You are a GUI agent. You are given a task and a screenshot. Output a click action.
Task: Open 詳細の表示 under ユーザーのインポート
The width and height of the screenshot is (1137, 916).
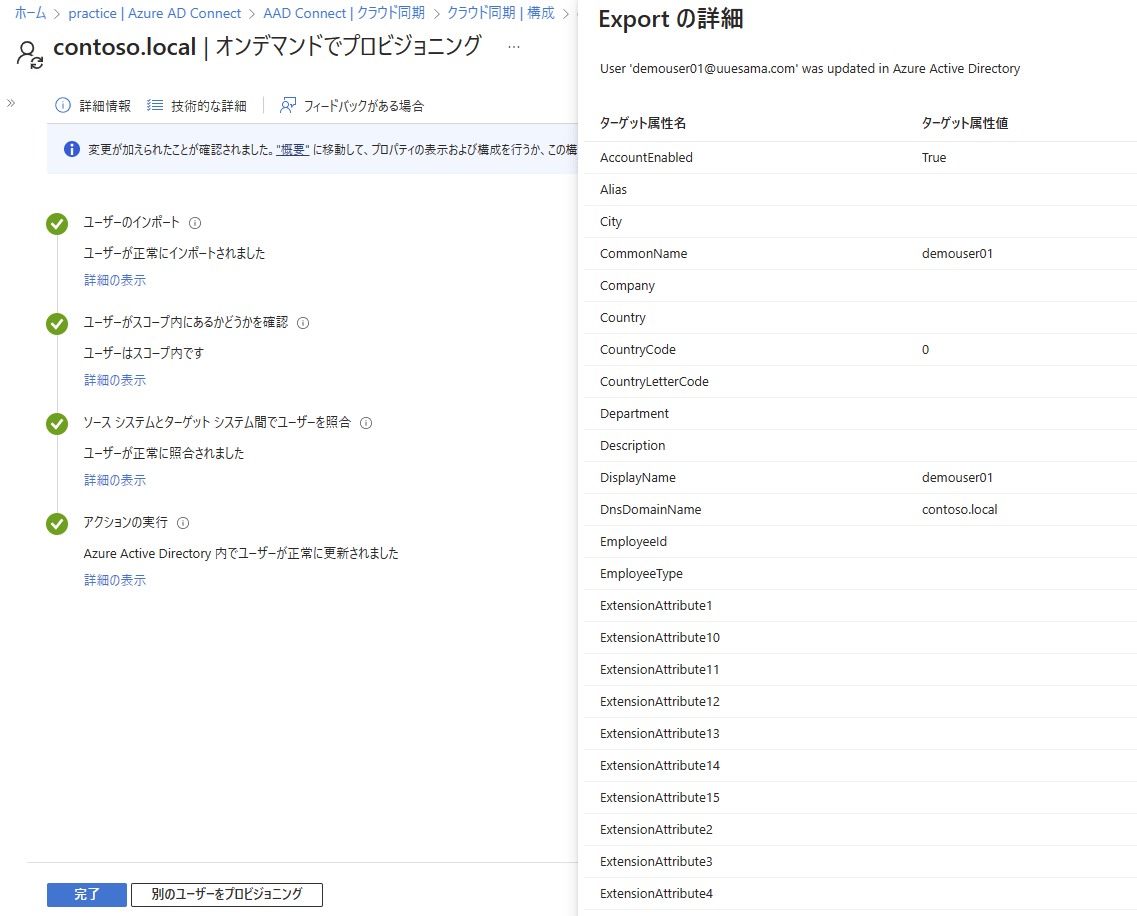115,281
